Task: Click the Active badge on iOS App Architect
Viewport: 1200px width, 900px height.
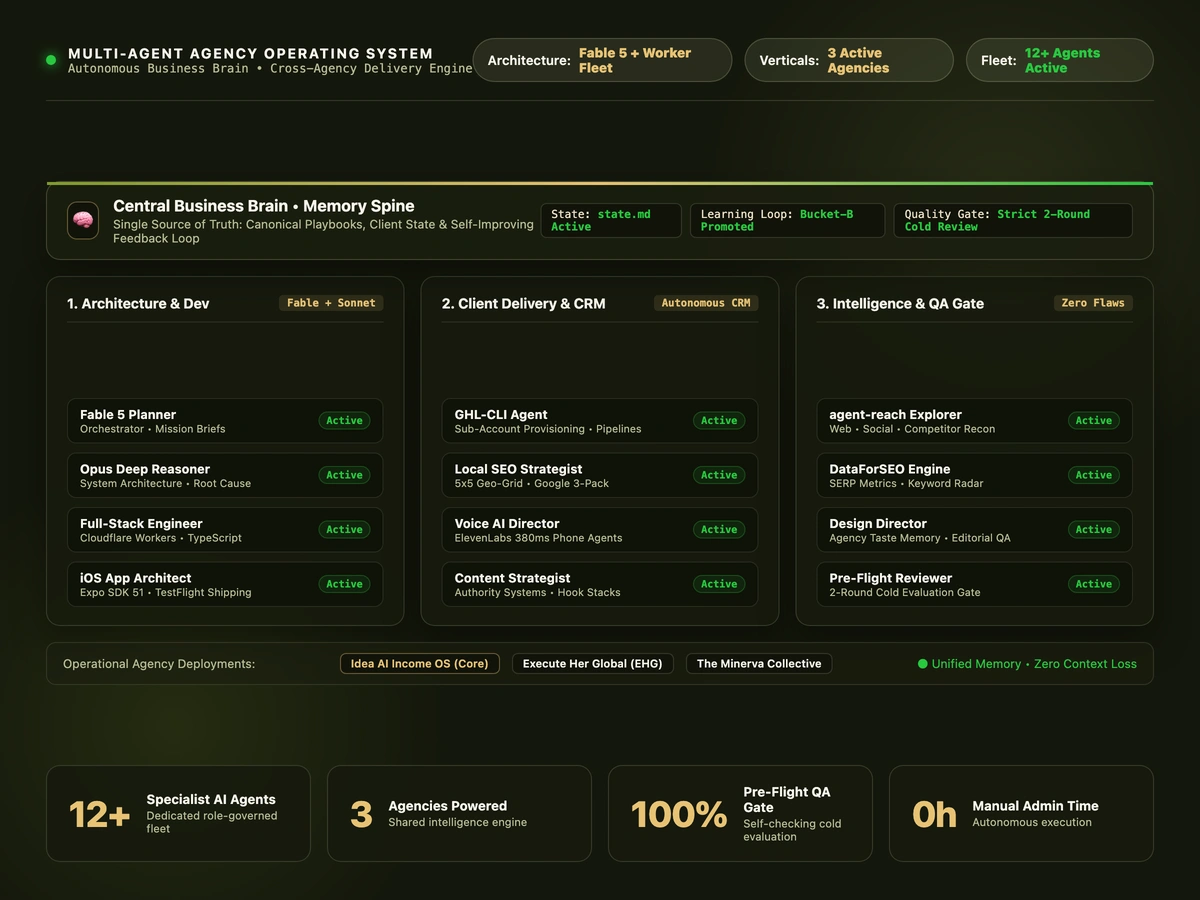Action: [344, 584]
